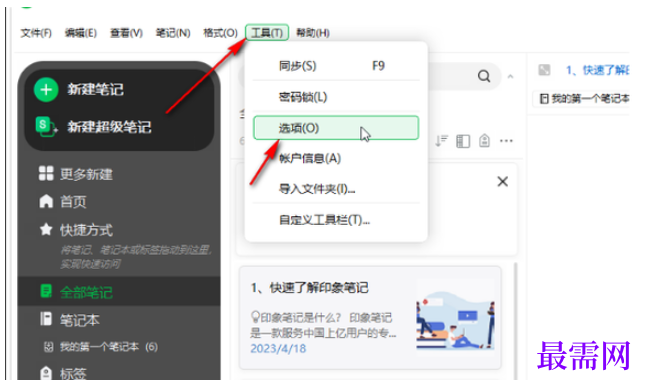Click the search magnifier icon

pos(484,76)
